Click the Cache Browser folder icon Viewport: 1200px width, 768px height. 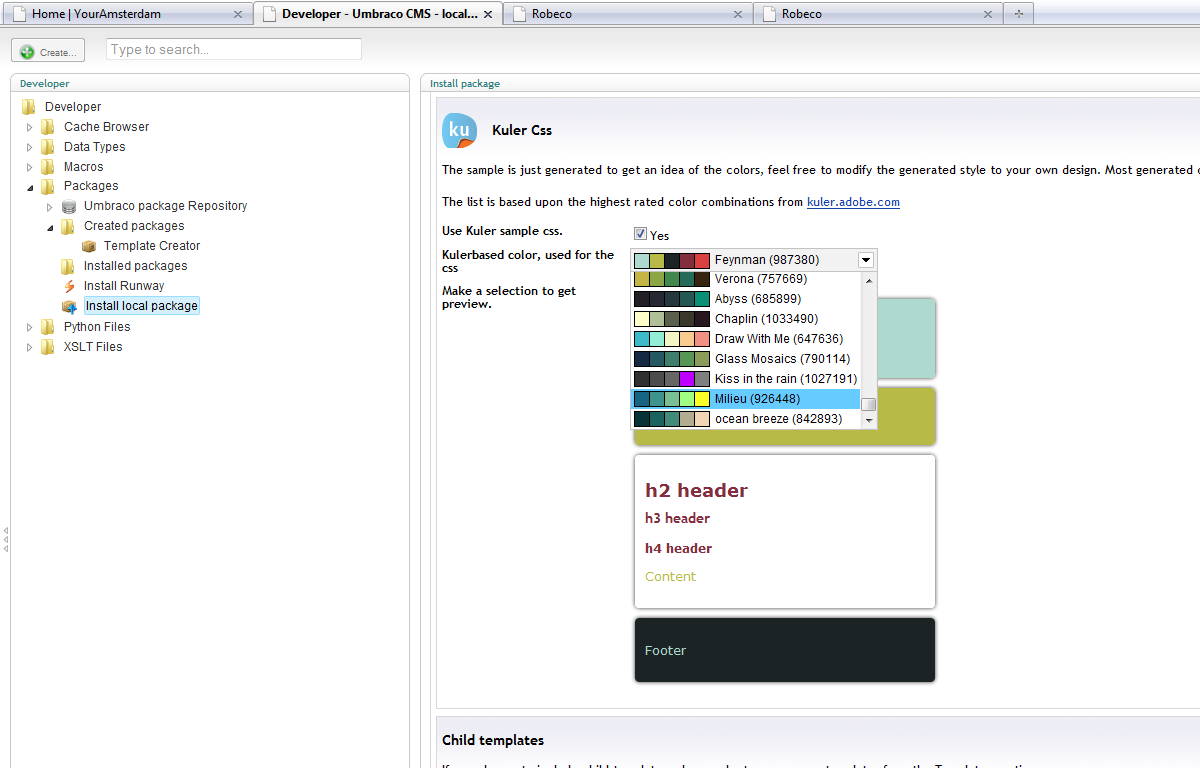click(48, 127)
